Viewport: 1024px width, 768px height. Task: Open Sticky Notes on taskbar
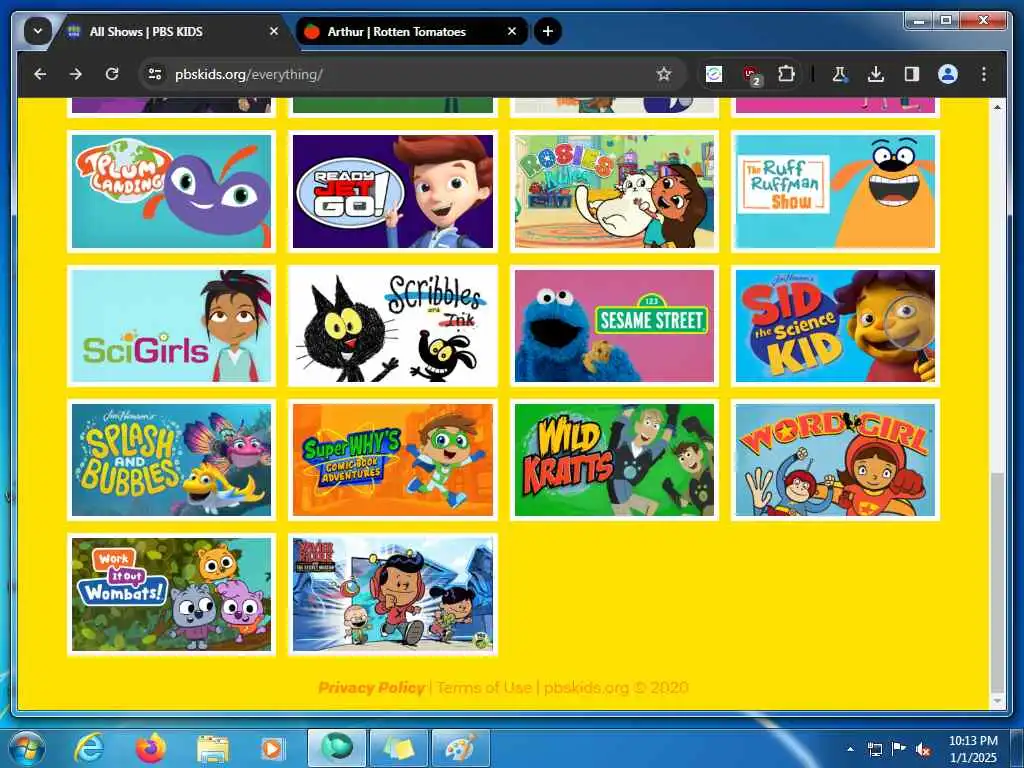click(399, 748)
